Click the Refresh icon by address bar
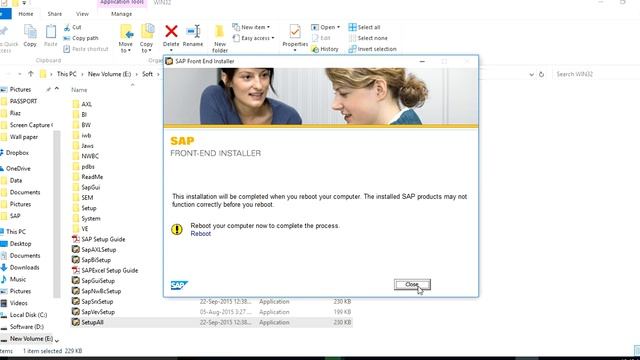This screenshot has height=360, width=640. [x=541, y=74]
